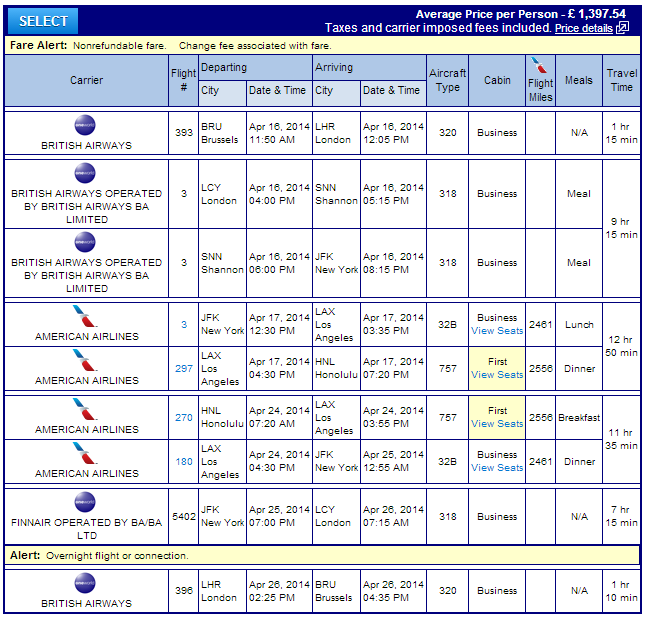The image size is (647, 619).
Task: Click View Seats for JFK to LAX flight
Action: 497,331
